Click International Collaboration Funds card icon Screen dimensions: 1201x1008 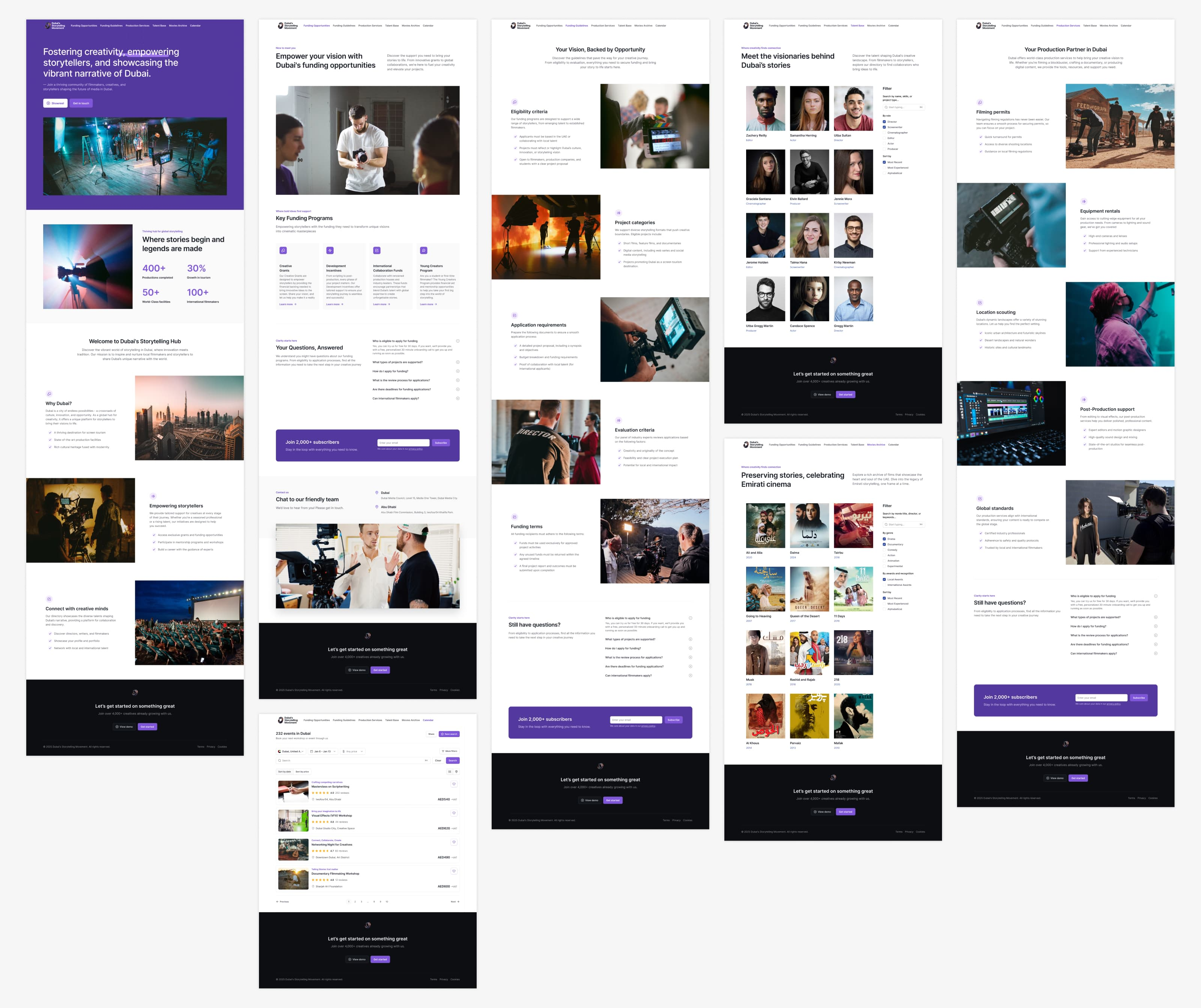tap(376, 250)
